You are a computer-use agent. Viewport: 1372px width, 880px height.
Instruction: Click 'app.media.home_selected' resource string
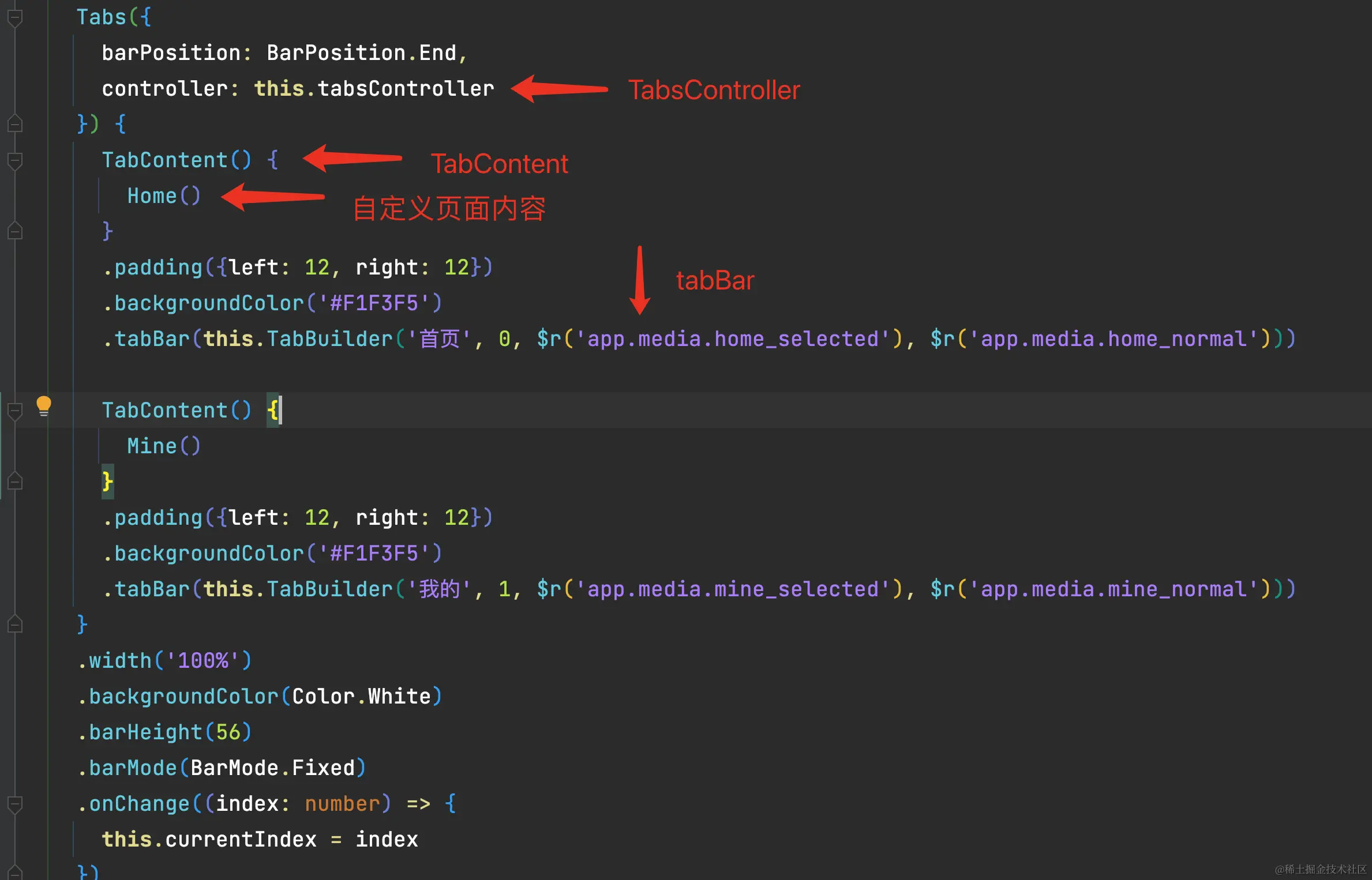click(x=733, y=339)
